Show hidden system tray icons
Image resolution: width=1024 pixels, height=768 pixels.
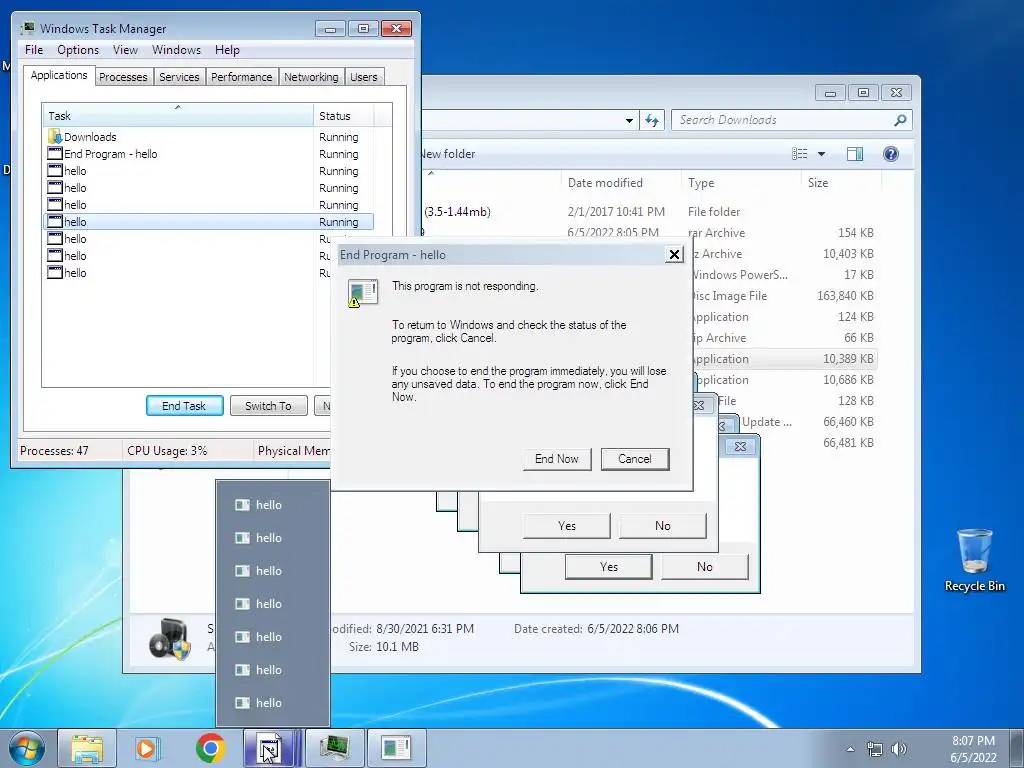pos(850,749)
